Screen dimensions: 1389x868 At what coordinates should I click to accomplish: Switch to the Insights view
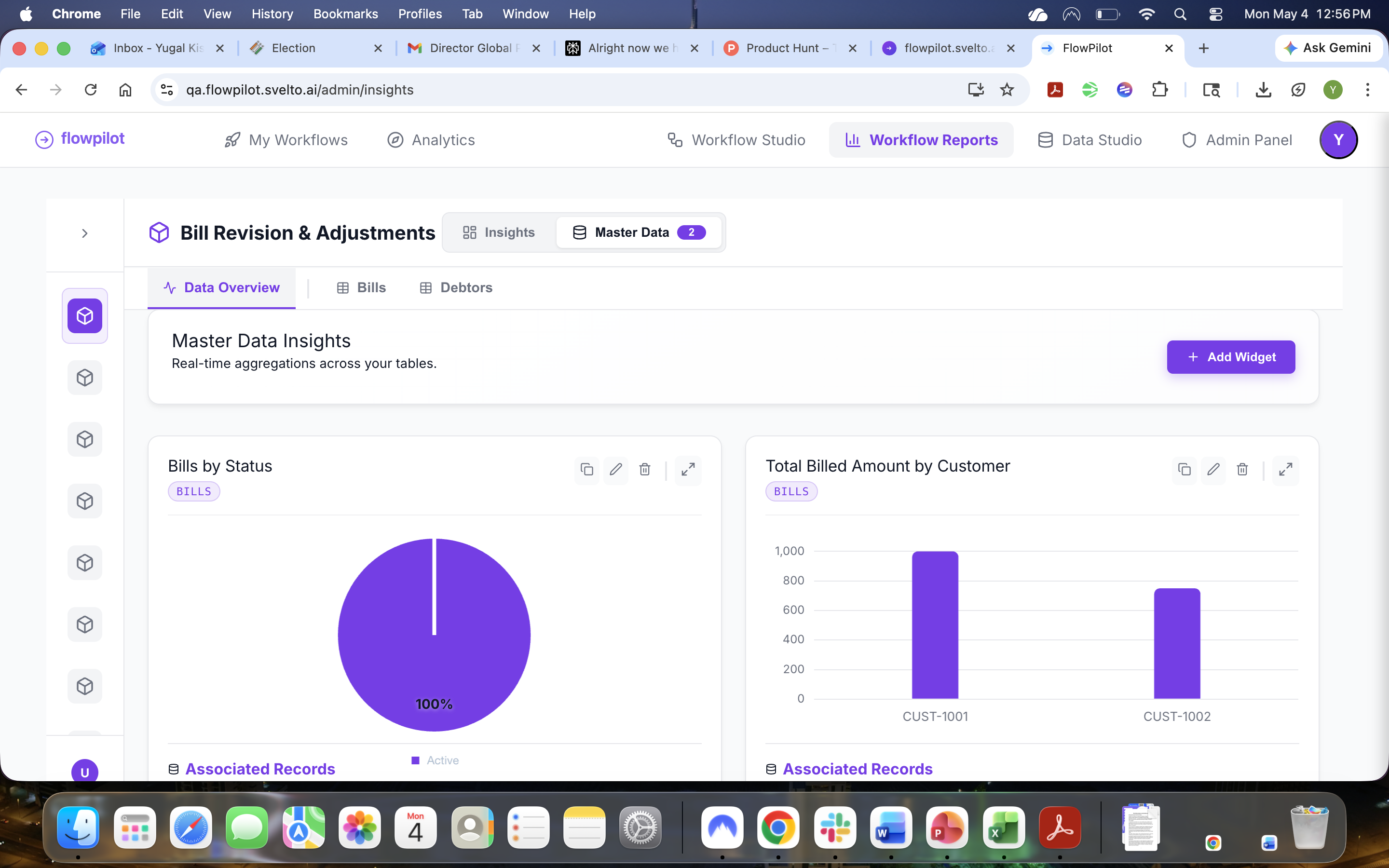pos(499,232)
